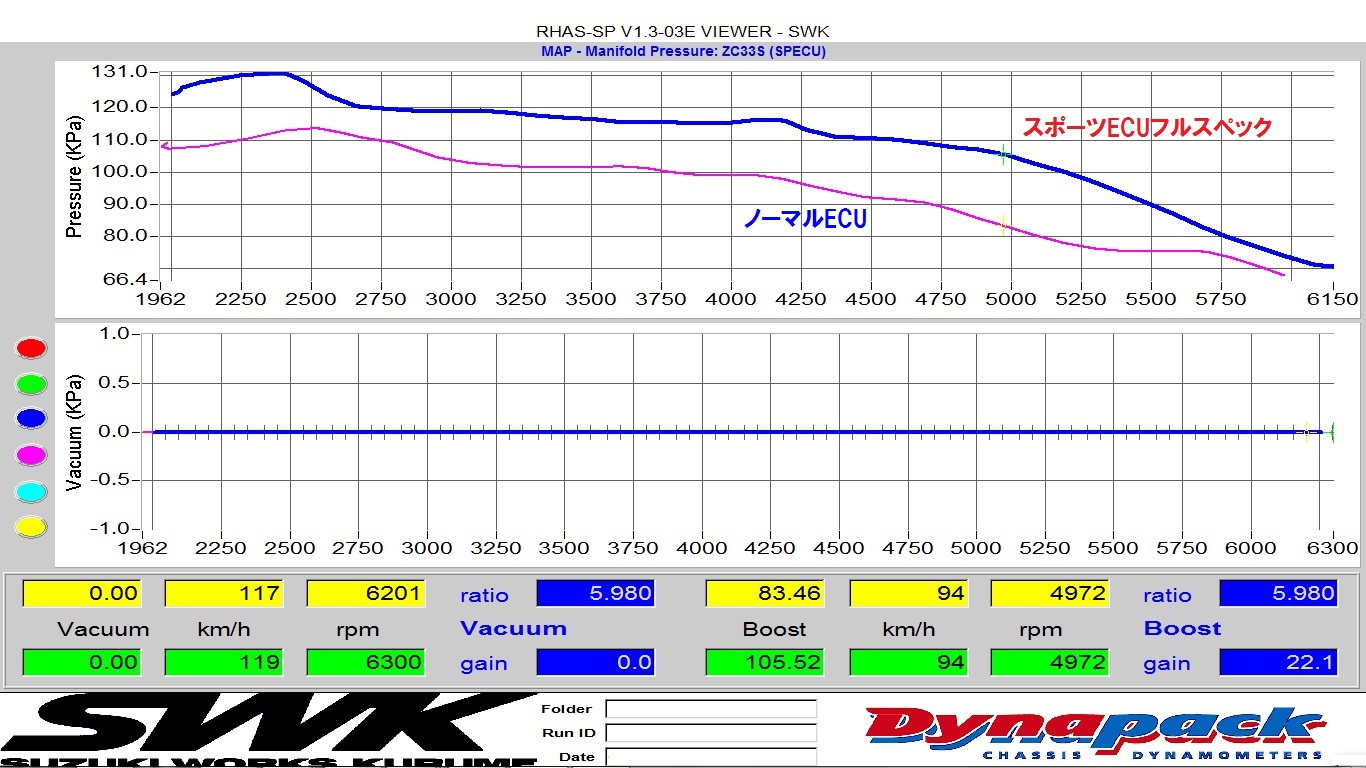
Task: Select the cyan run circle
Action: [x=31, y=492]
